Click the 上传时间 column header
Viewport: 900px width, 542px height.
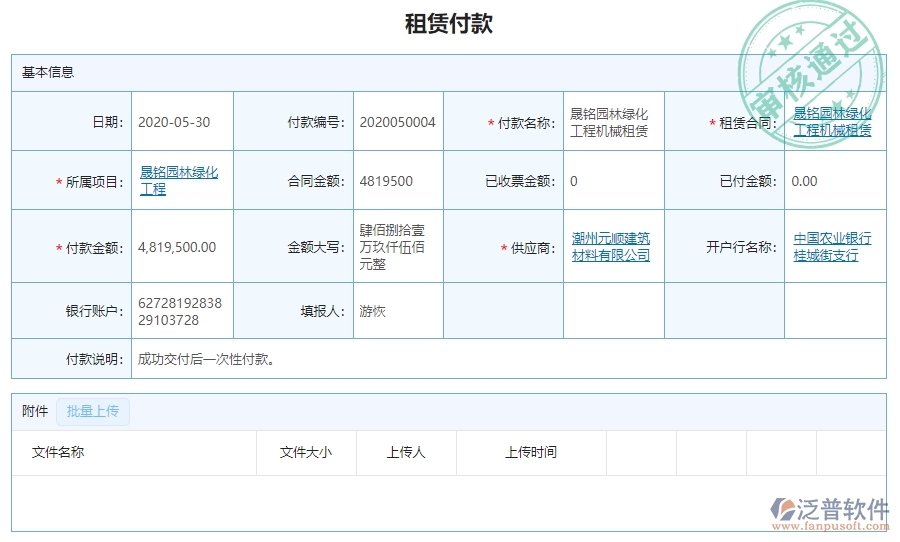[x=531, y=452]
